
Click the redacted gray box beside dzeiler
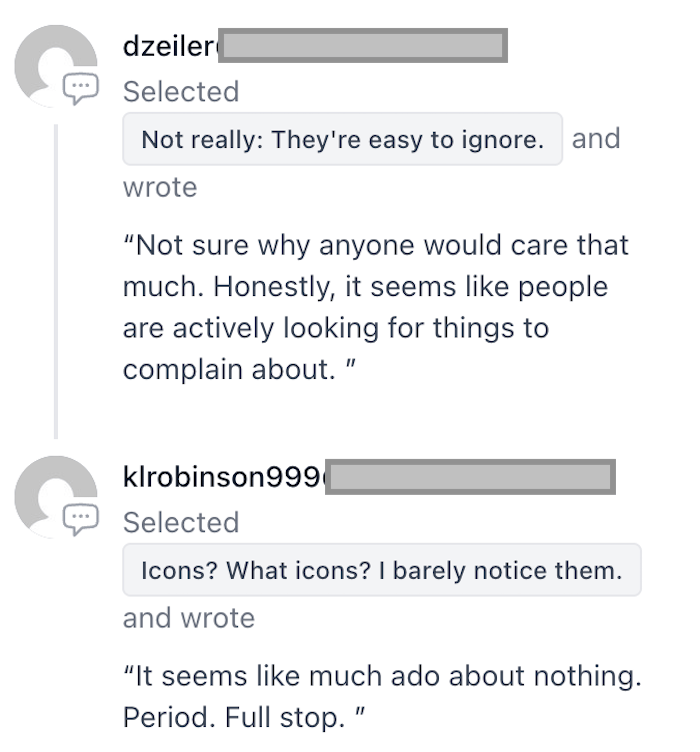pyautogui.click(x=363, y=46)
